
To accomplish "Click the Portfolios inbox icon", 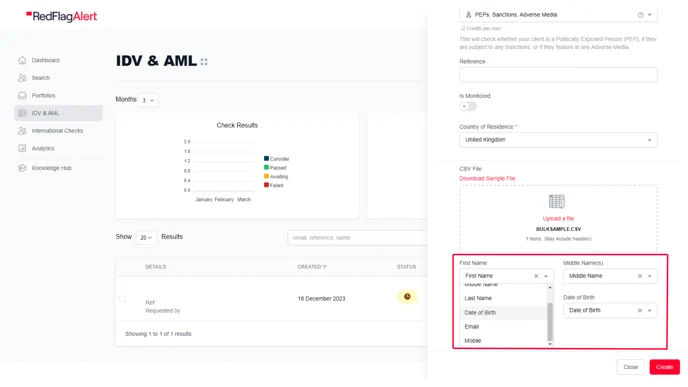I will click(22, 95).
